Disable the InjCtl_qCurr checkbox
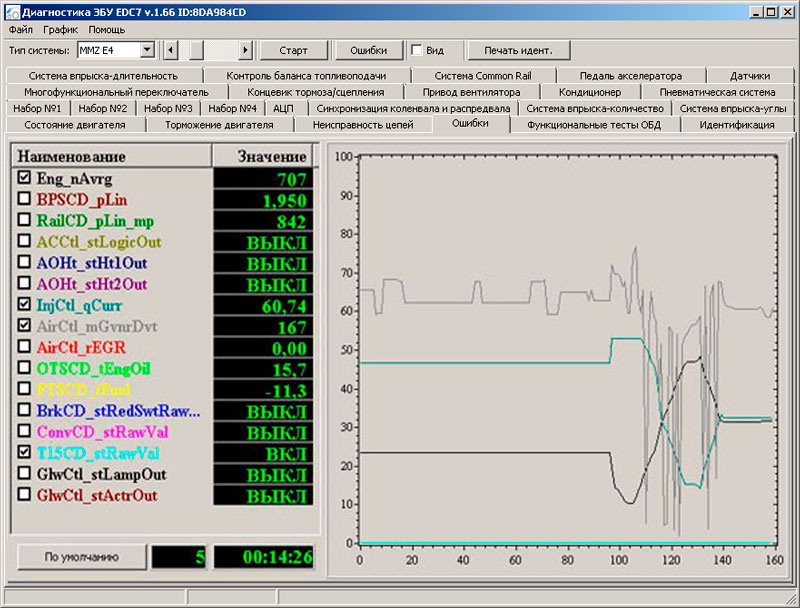The height and width of the screenshot is (608, 800). [x=24, y=305]
